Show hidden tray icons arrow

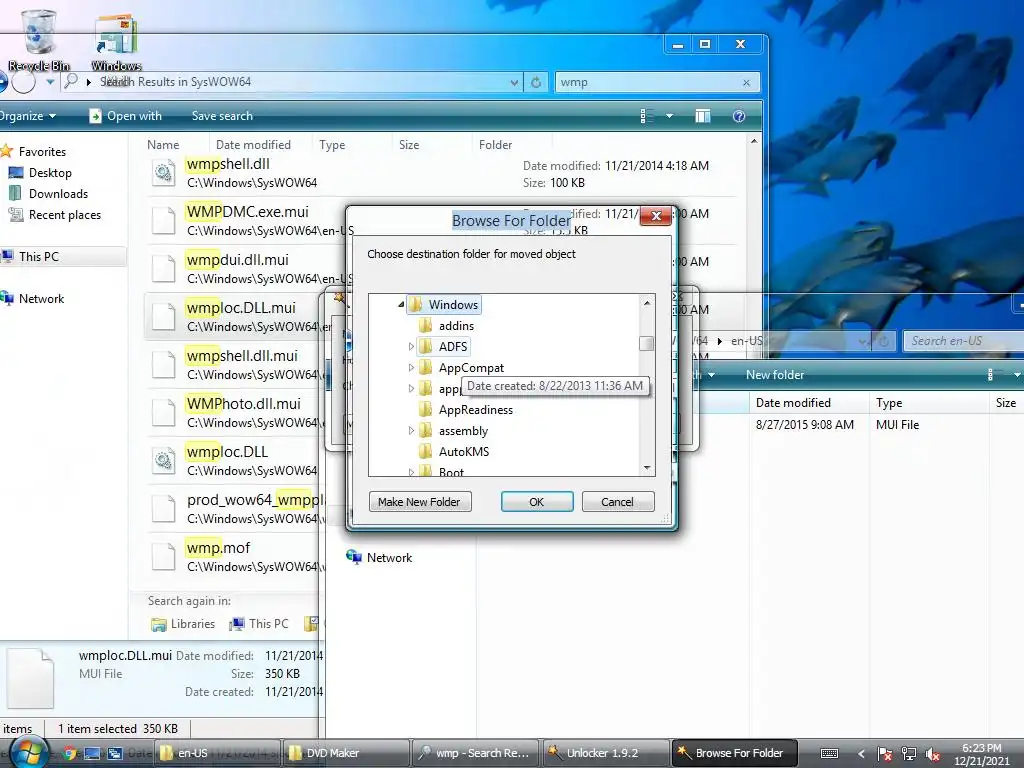(861, 754)
